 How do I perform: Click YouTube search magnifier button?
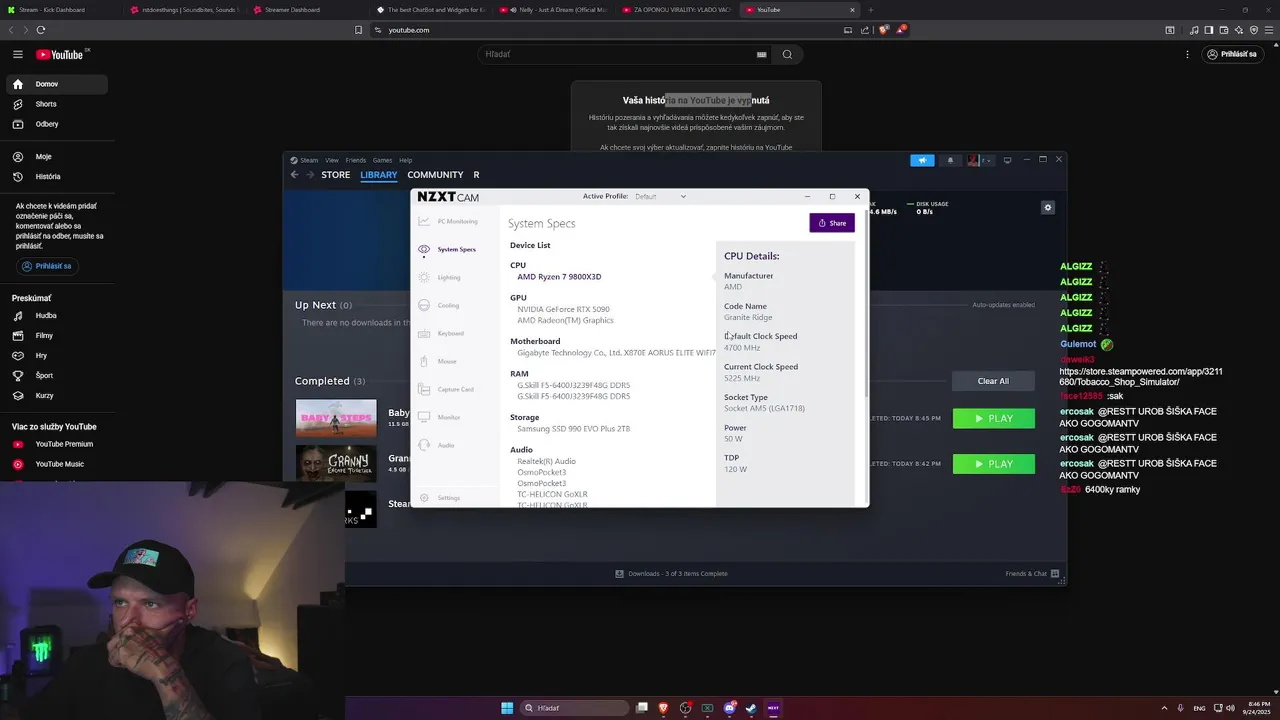pos(787,54)
